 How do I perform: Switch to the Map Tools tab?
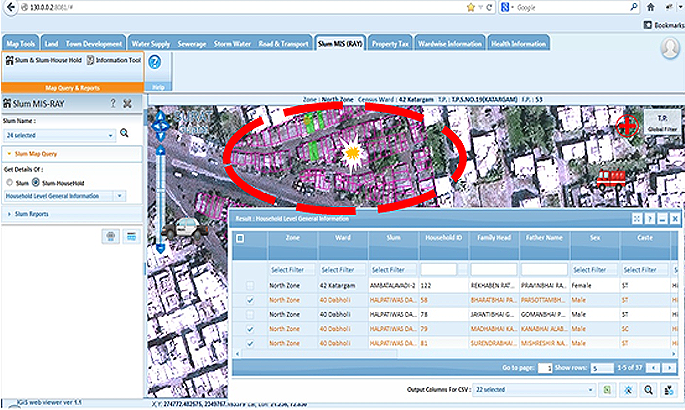coord(21,44)
